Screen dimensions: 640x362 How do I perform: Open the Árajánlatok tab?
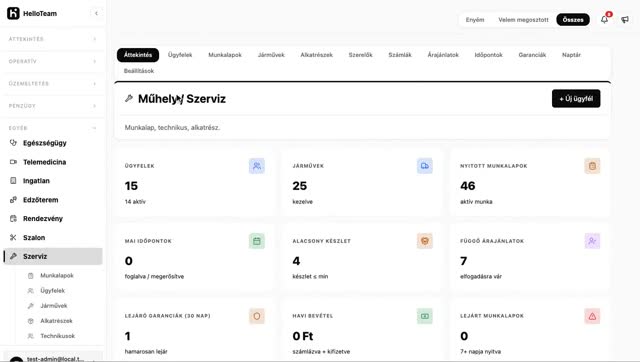click(443, 55)
